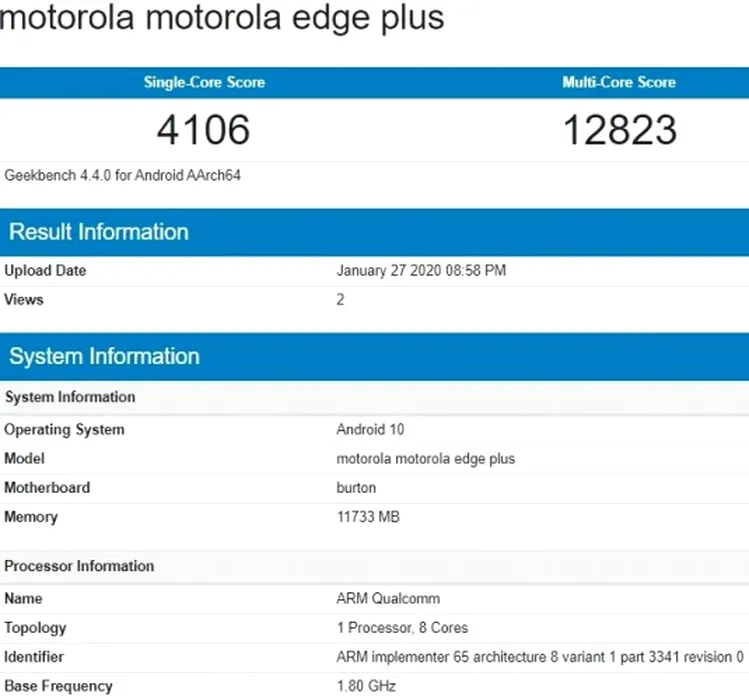Select the multi-core score value 12823
This screenshot has width=749, height=700.
pos(619,130)
